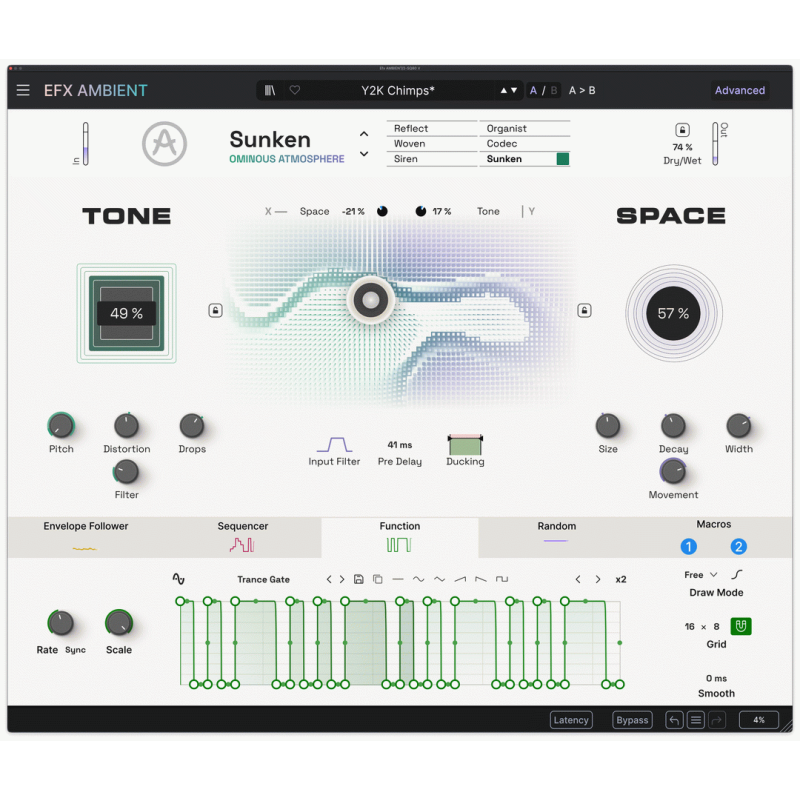The height and width of the screenshot is (800, 800).
Task: Open the preset library browser icon
Action: 270,90
